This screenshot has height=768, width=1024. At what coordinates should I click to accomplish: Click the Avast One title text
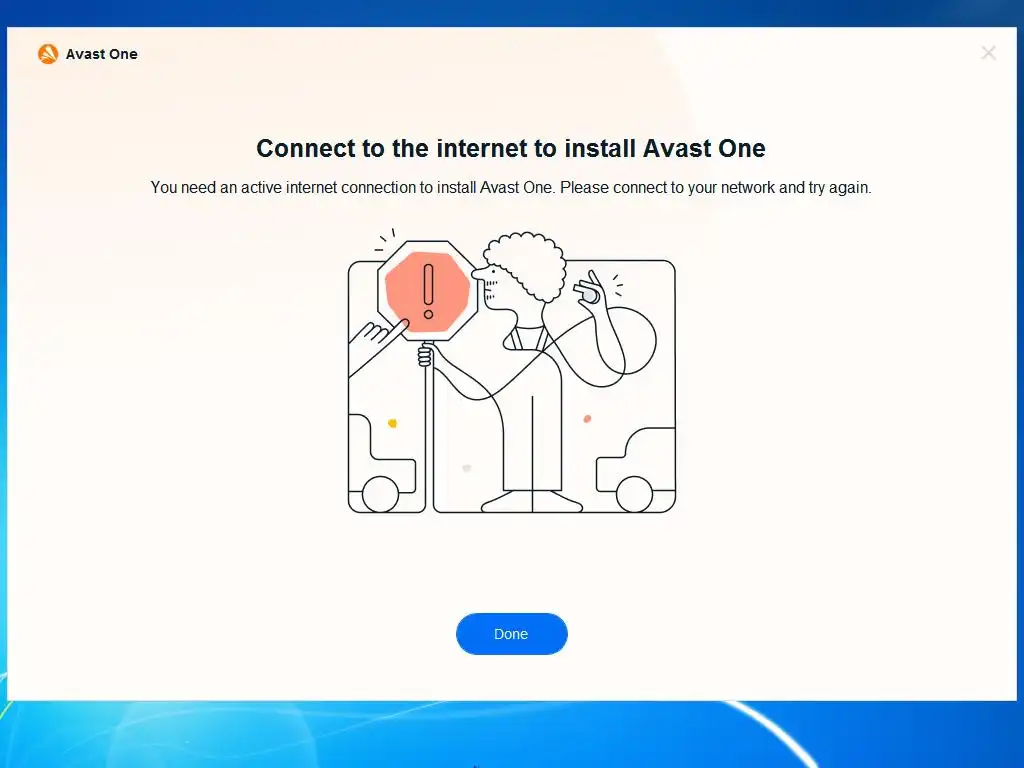[x=101, y=54]
